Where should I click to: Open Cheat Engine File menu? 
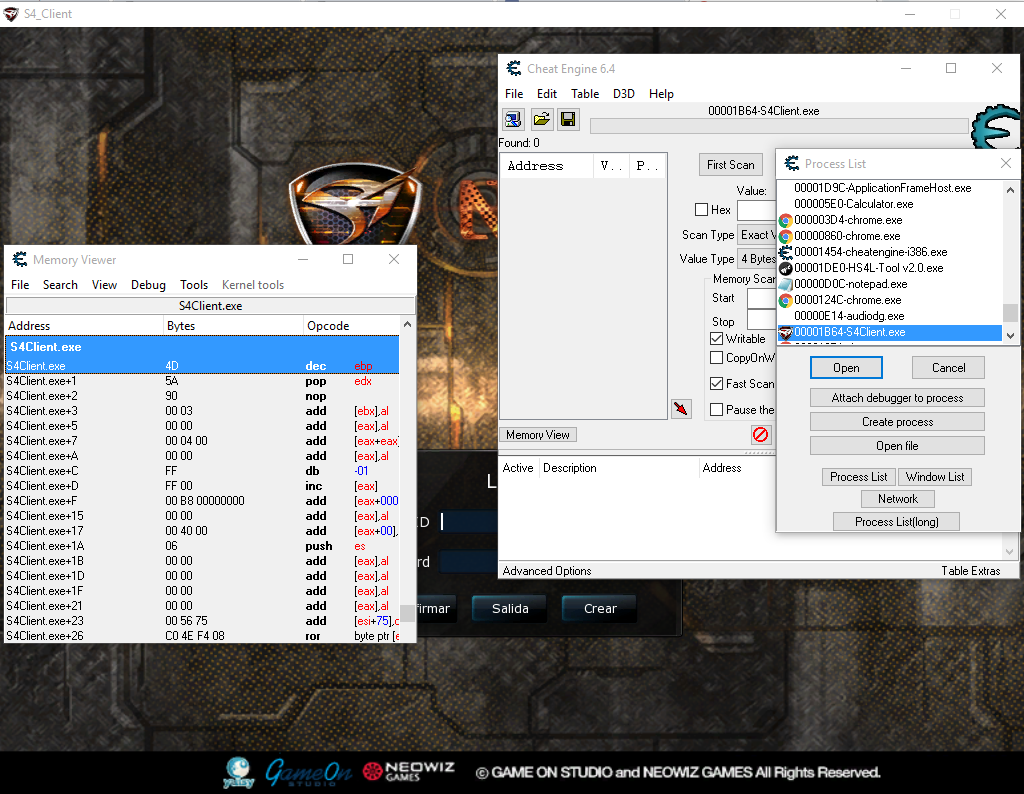[514, 93]
